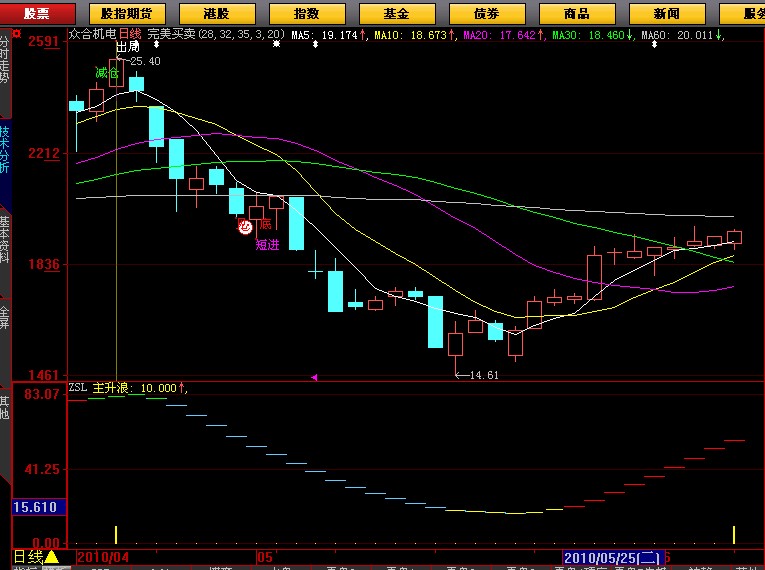Open the red gear settings icon

click(x=17, y=34)
